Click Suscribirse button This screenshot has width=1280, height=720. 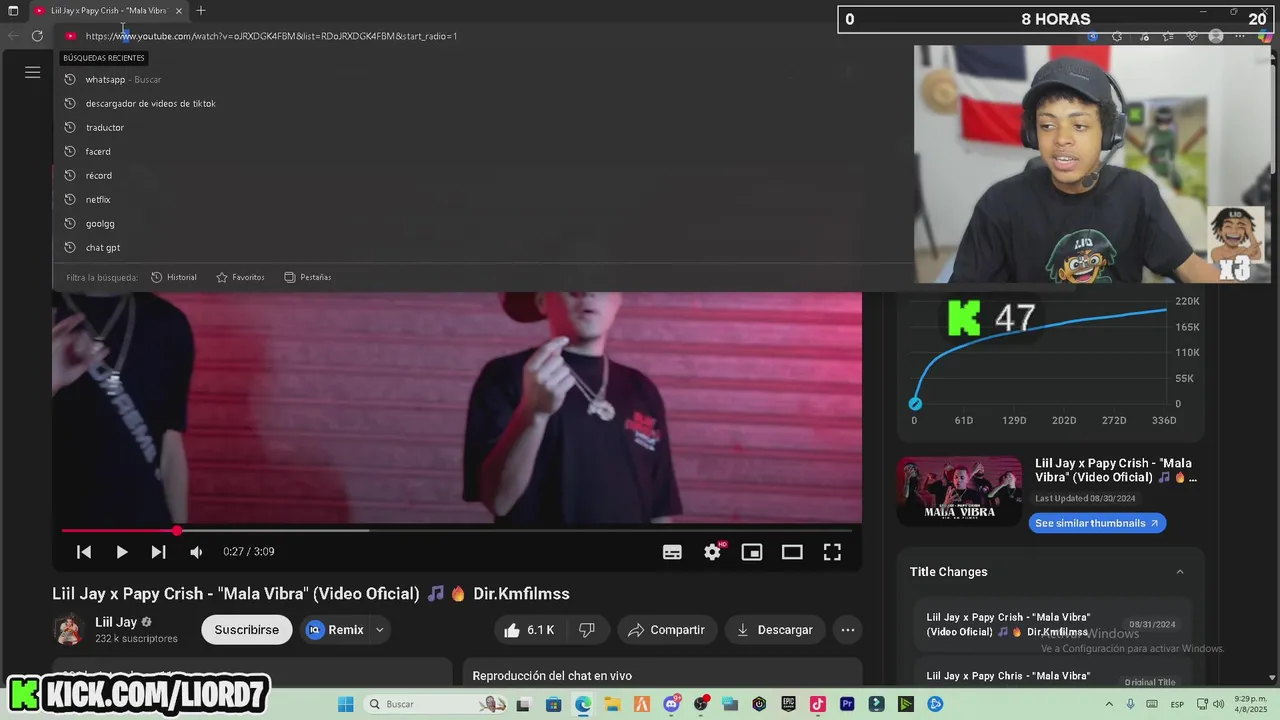click(x=246, y=630)
